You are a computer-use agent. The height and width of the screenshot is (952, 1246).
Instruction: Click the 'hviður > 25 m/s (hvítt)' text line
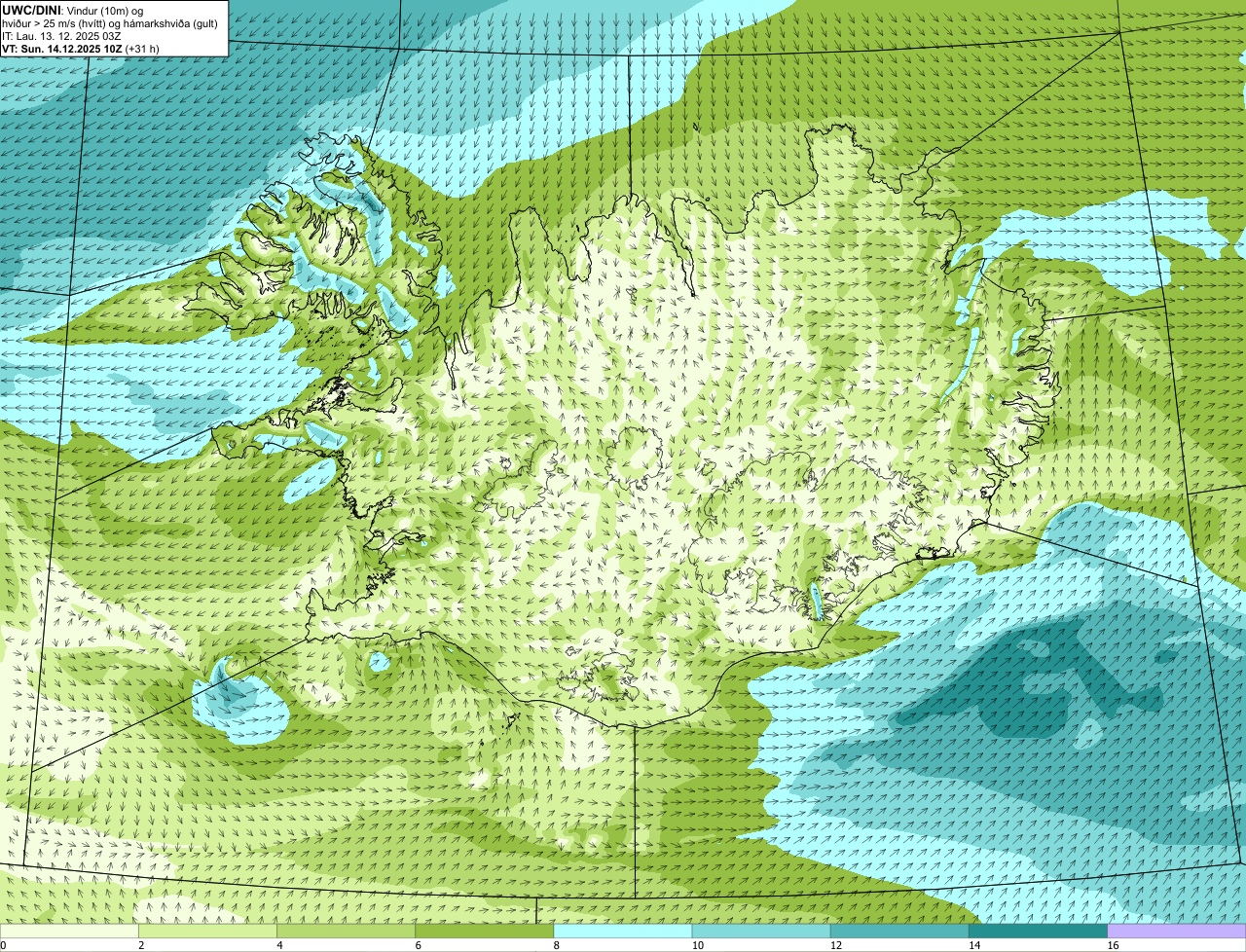pos(110,23)
